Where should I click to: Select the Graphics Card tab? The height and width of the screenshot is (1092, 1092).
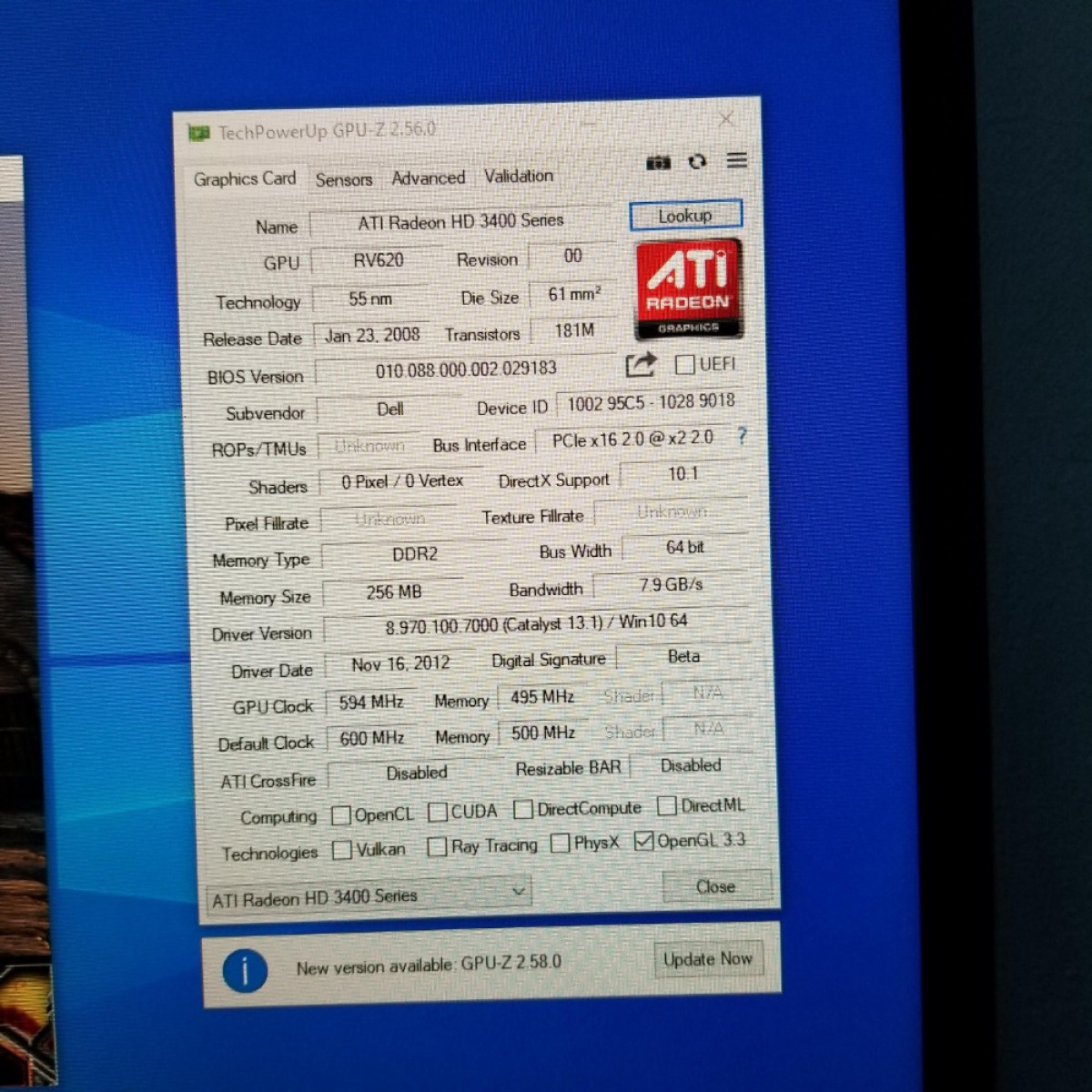pos(244,179)
